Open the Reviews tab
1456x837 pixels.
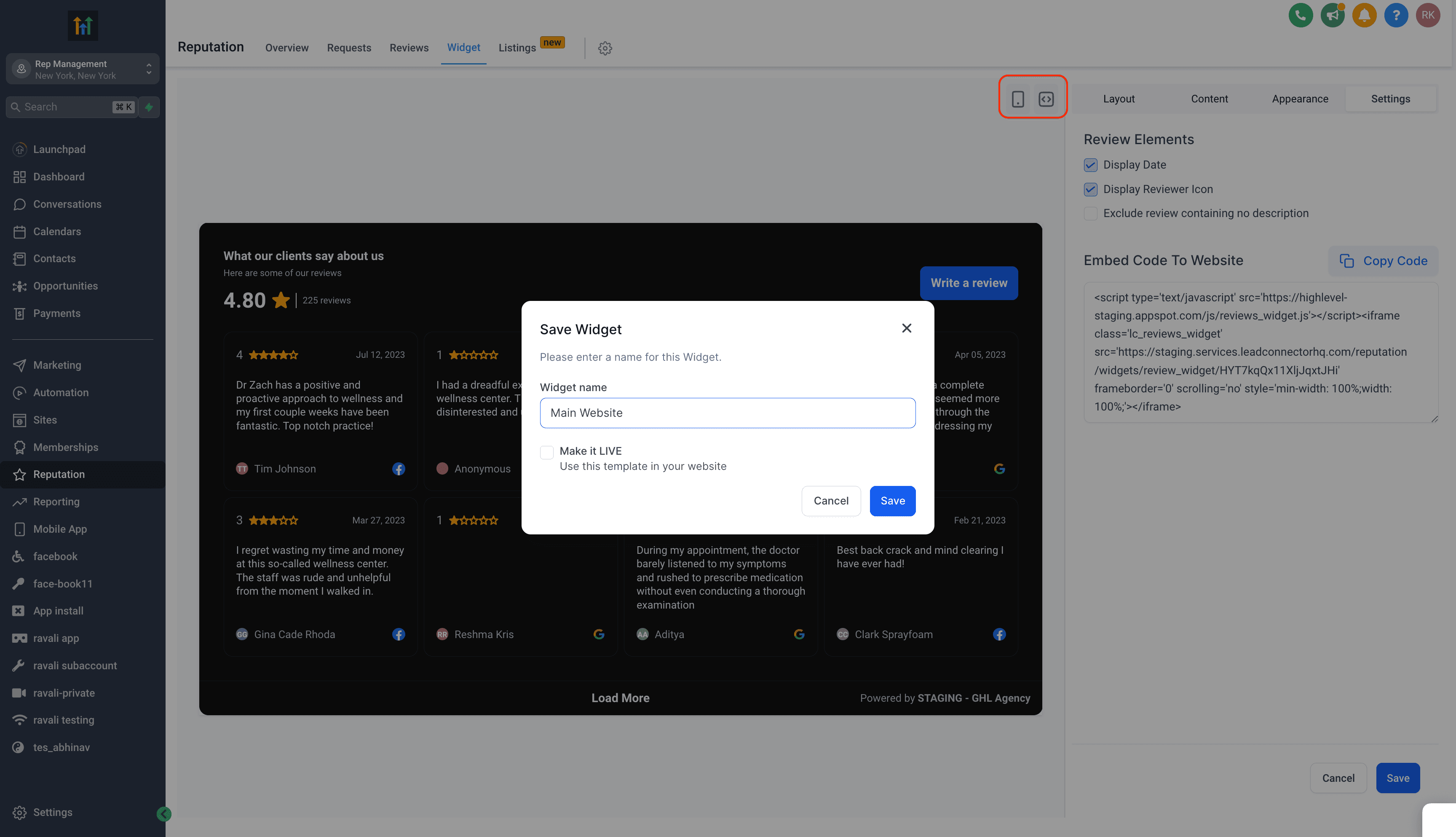tap(409, 48)
